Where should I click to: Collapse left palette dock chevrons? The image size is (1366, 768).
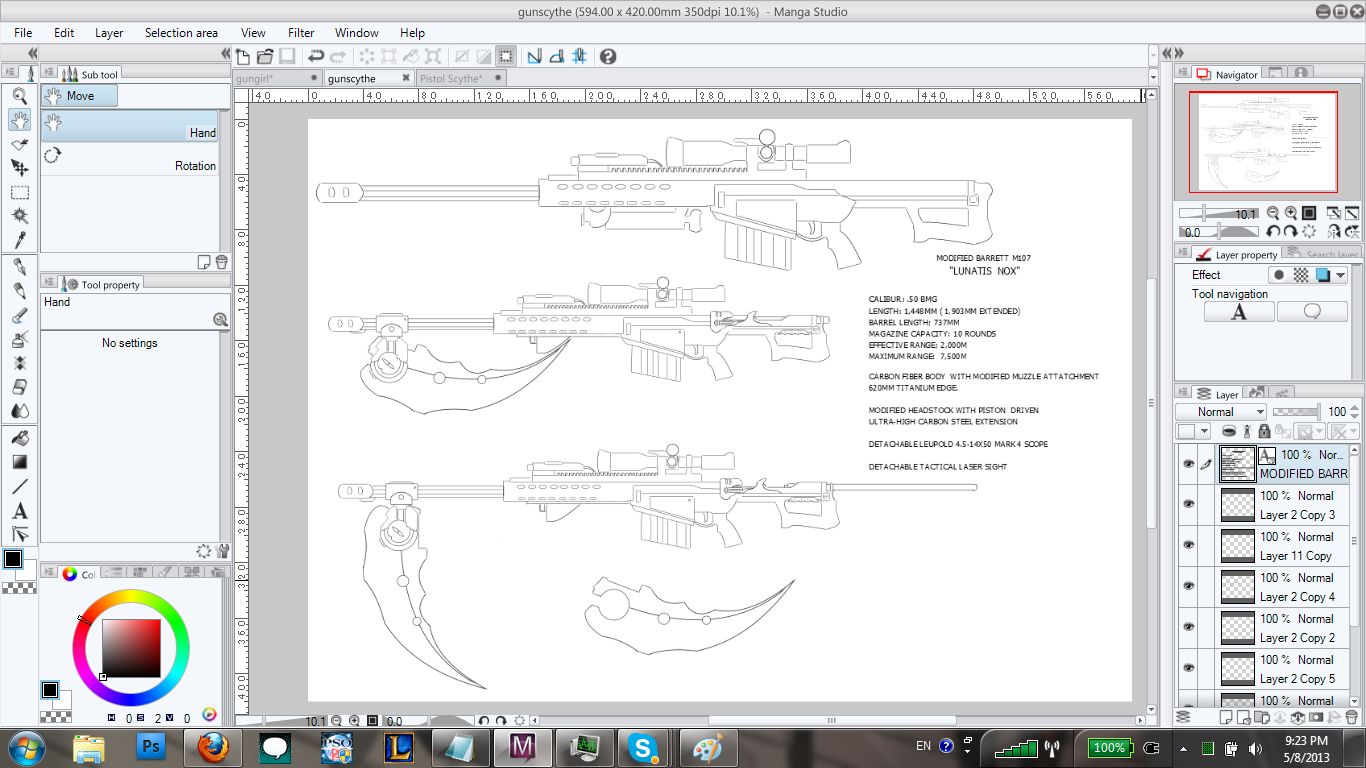coord(33,53)
